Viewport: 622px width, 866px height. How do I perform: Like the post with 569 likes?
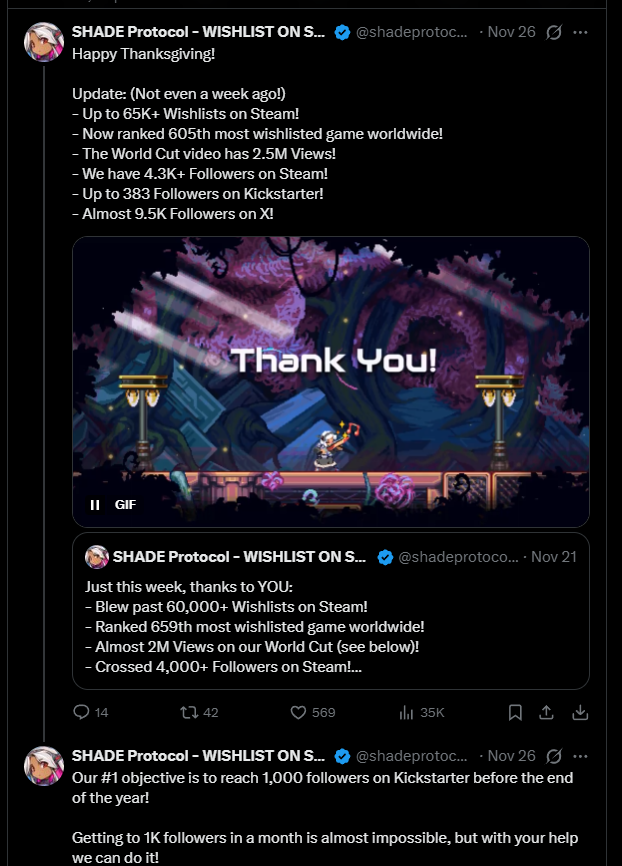pos(313,712)
